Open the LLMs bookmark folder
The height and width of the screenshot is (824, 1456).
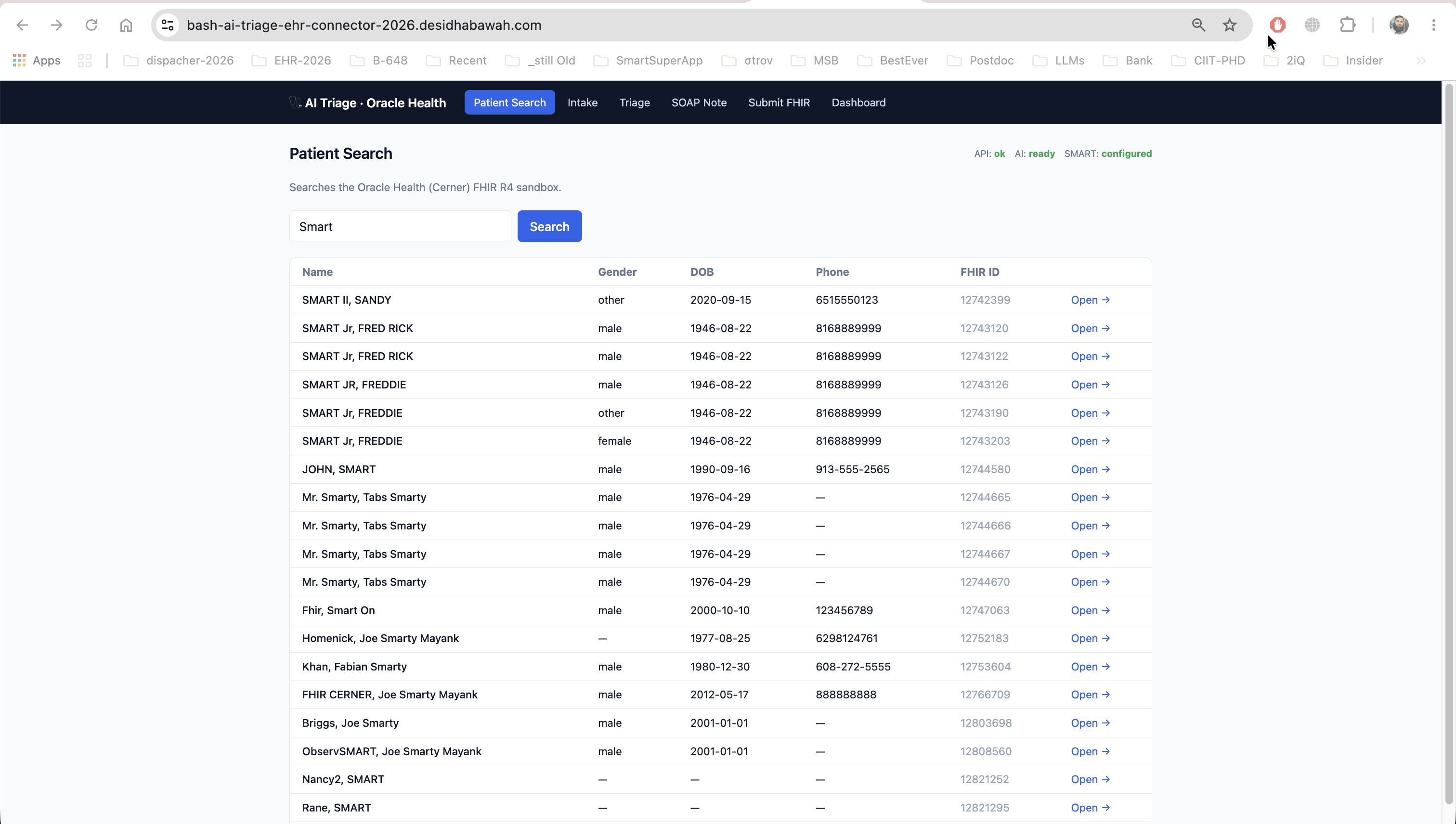tap(1059, 61)
